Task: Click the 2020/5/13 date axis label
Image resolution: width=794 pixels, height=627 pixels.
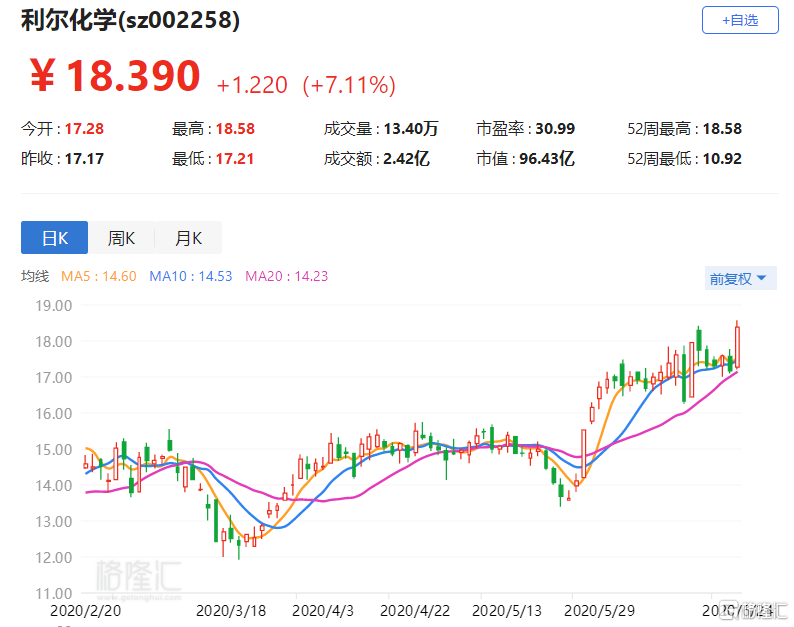Action: coord(507,611)
